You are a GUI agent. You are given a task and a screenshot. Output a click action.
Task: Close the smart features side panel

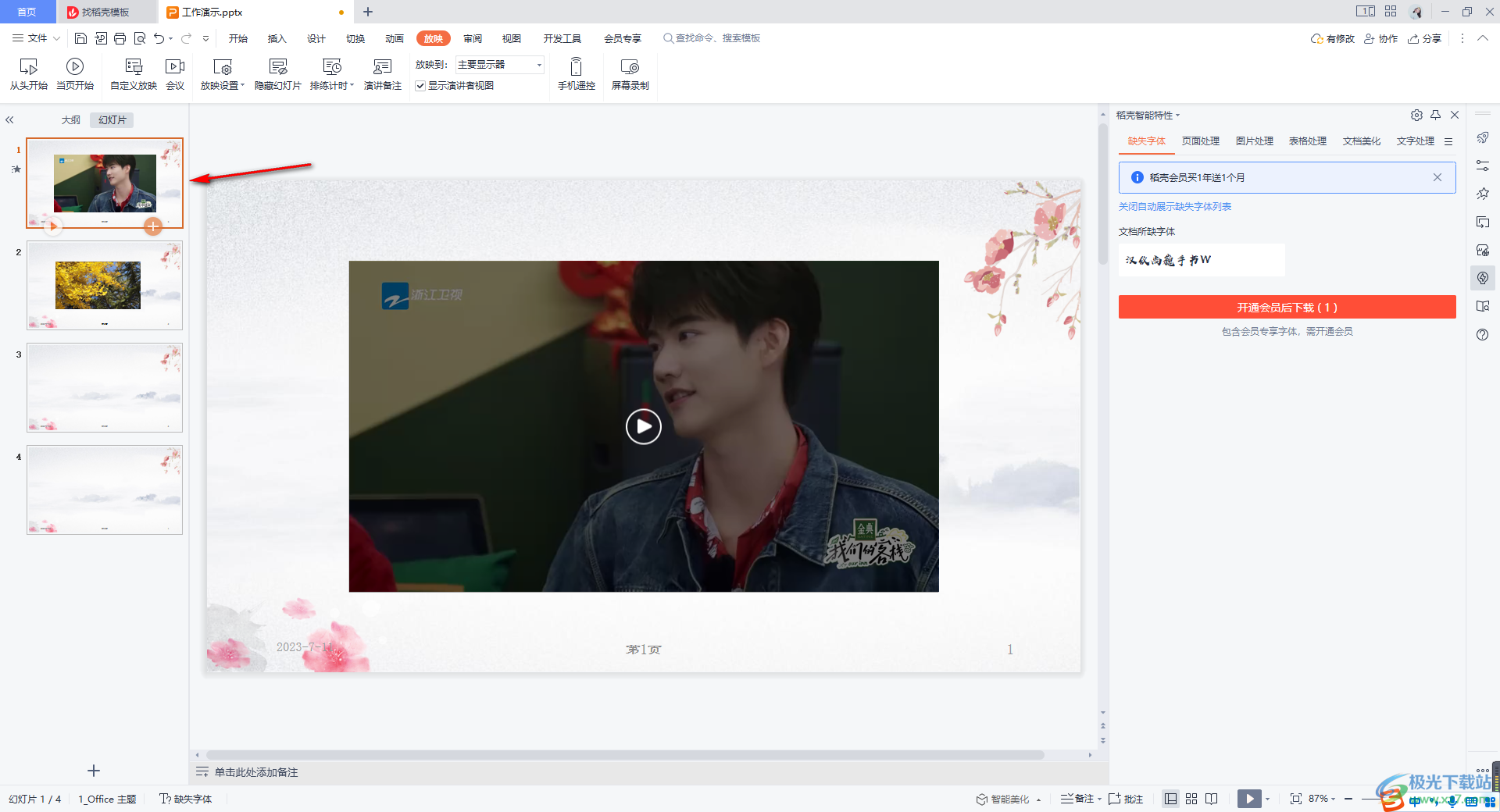[x=1455, y=115]
